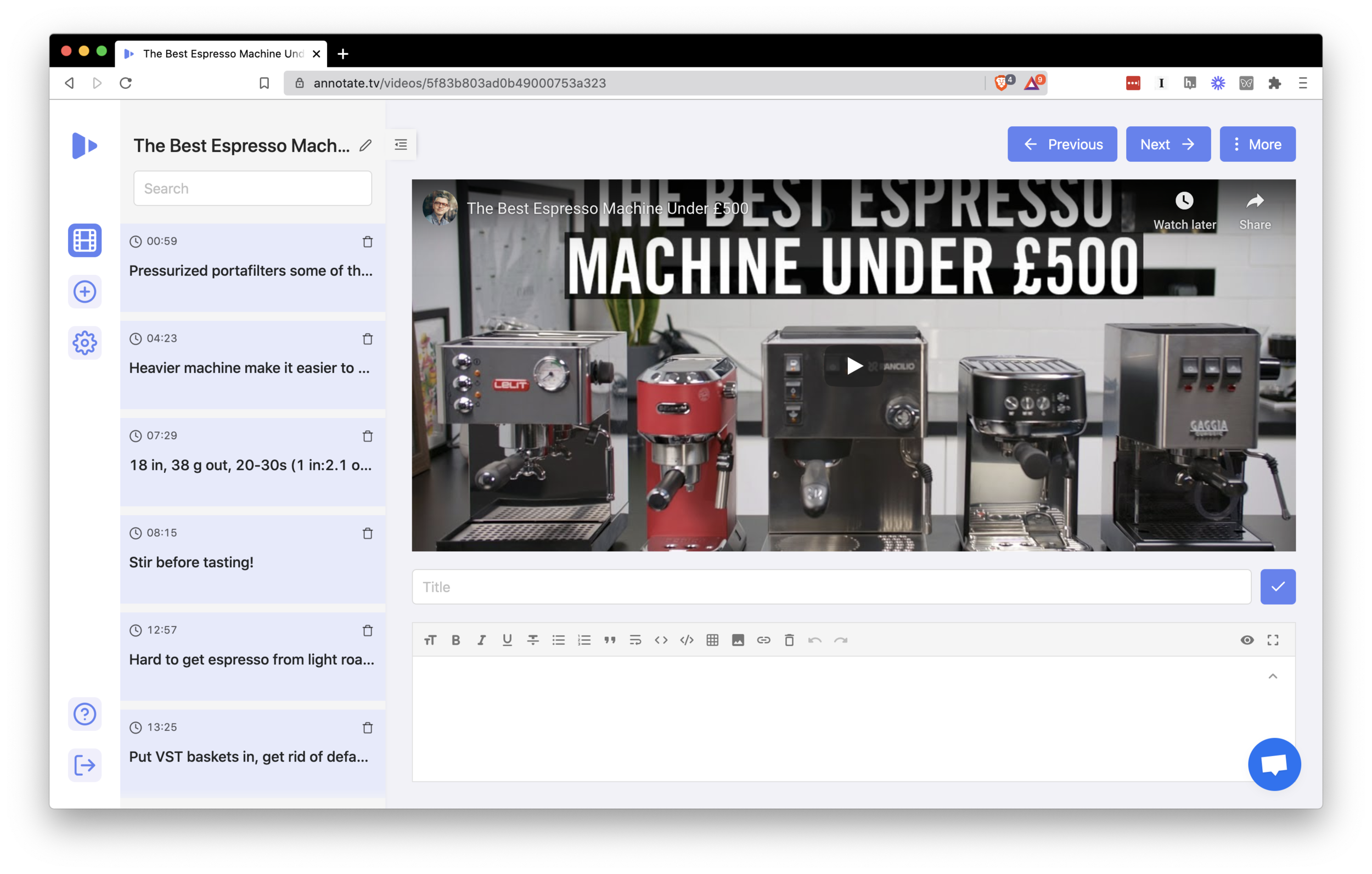Click the add new video plus icon
1372x874 pixels.
pos(85,292)
